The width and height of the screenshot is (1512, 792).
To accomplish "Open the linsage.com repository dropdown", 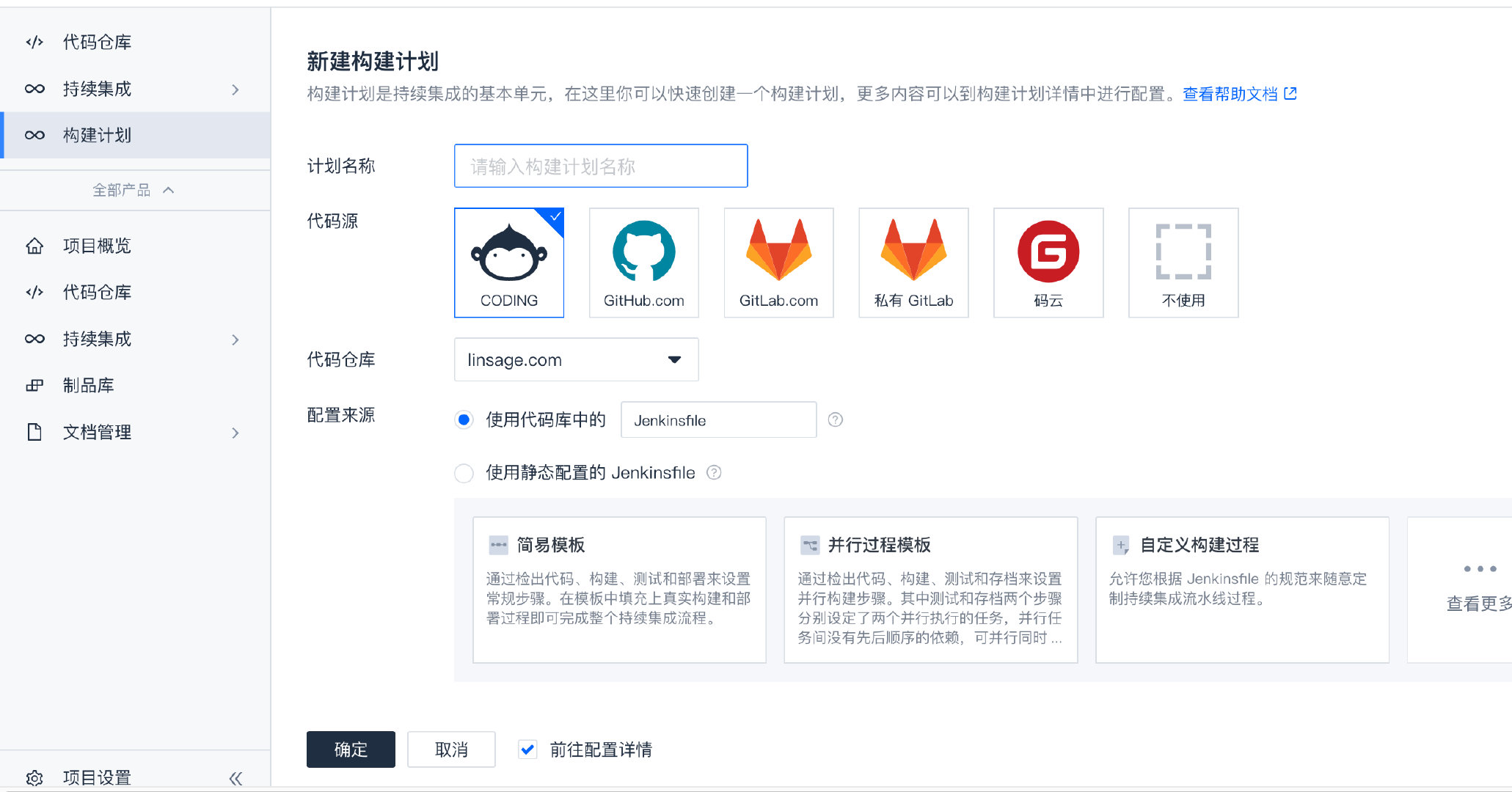I will [x=576, y=359].
